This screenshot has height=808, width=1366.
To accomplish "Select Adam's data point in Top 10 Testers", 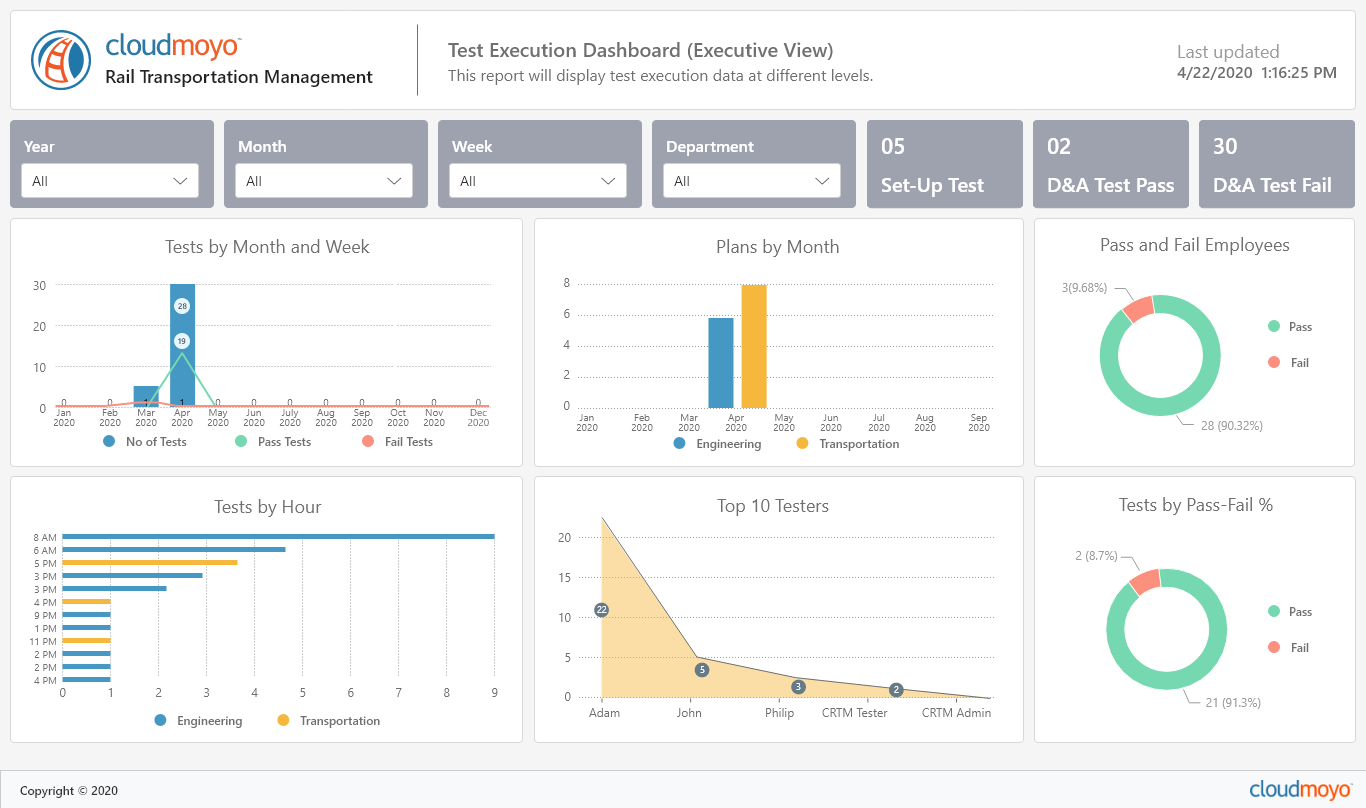I will [602, 608].
